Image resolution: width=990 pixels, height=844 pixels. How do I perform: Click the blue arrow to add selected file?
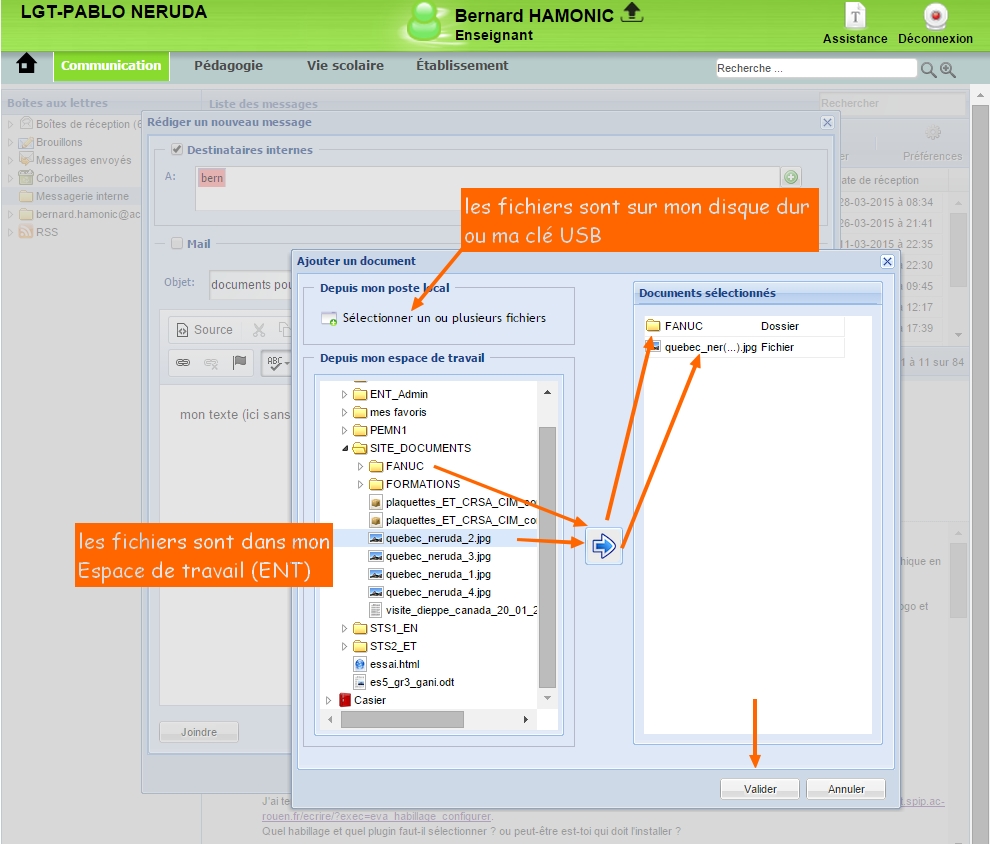click(x=603, y=546)
